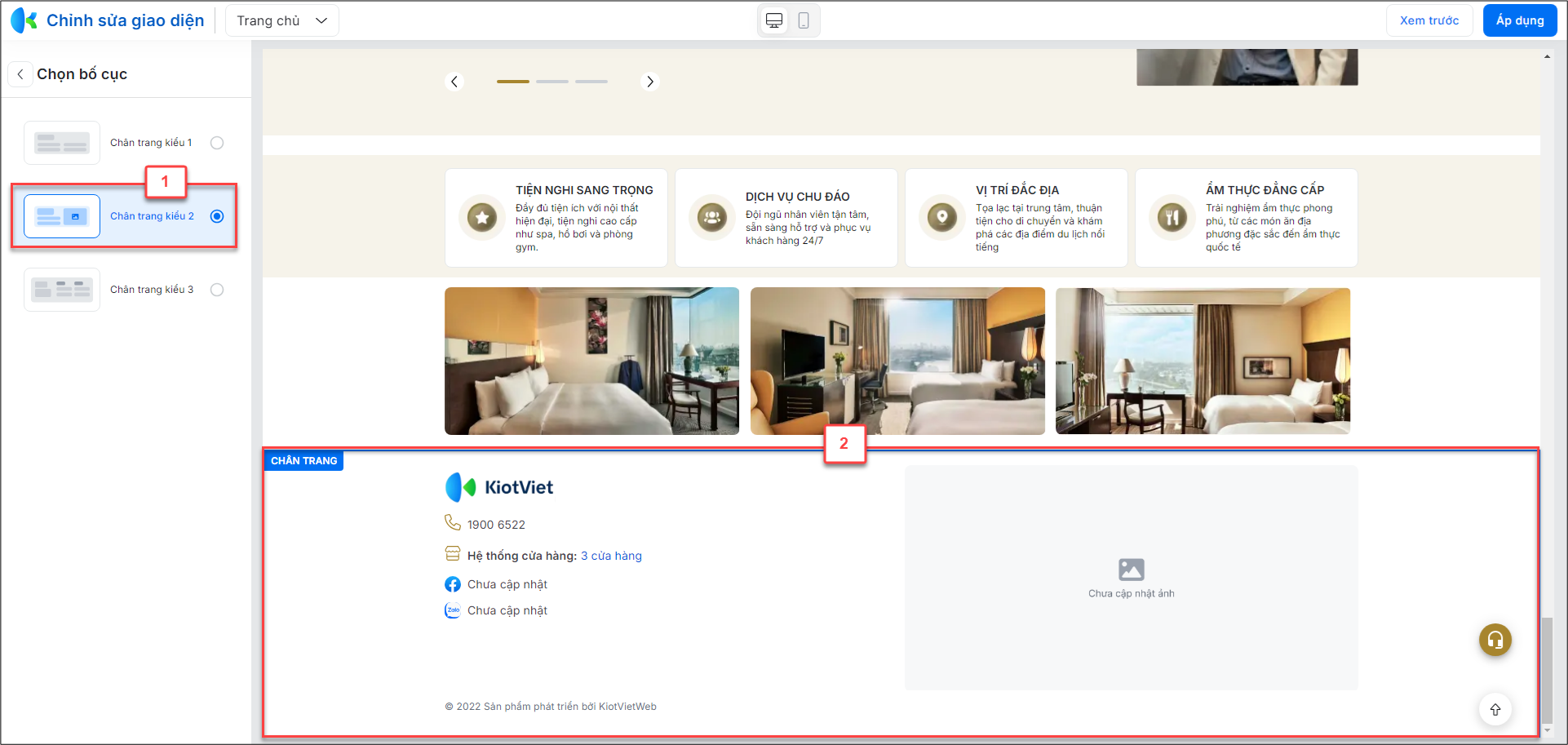Open the Trang chủ page dropdown
This screenshot has height=745, width=1568.
coord(282,20)
